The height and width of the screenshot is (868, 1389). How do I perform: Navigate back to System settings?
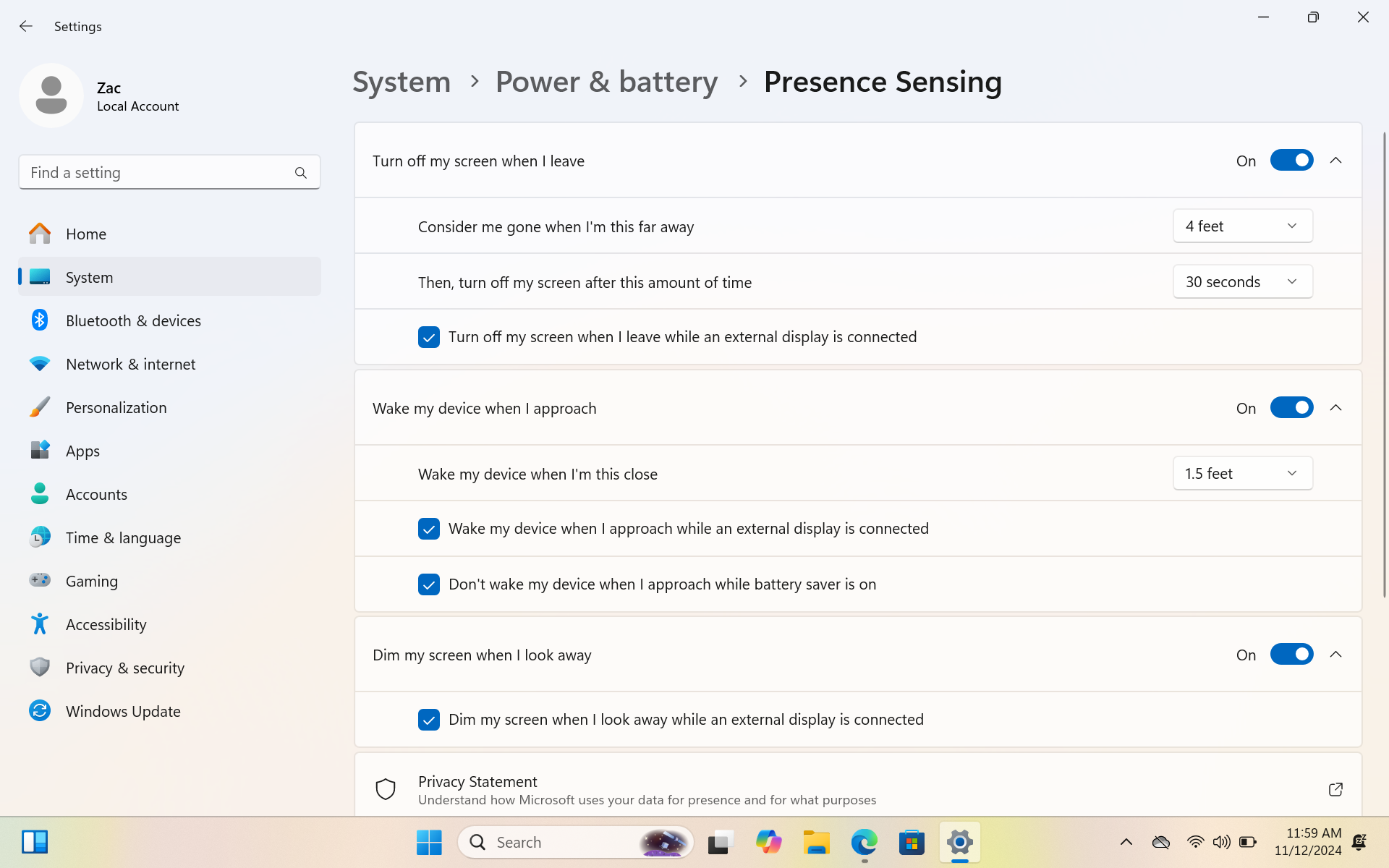click(x=401, y=80)
